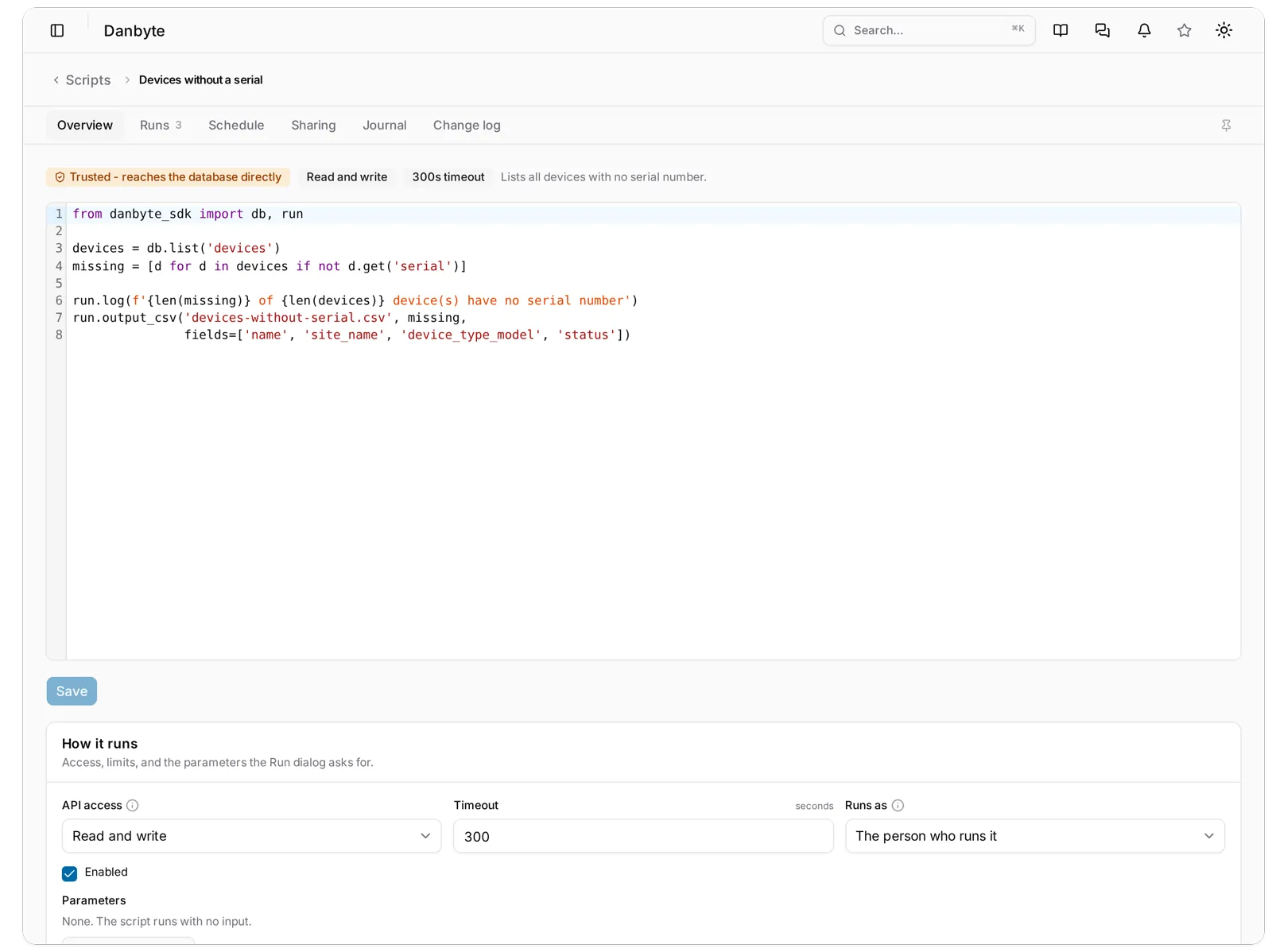Open the documentation book icon
1272x952 pixels.
click(x=1061, y=30)
